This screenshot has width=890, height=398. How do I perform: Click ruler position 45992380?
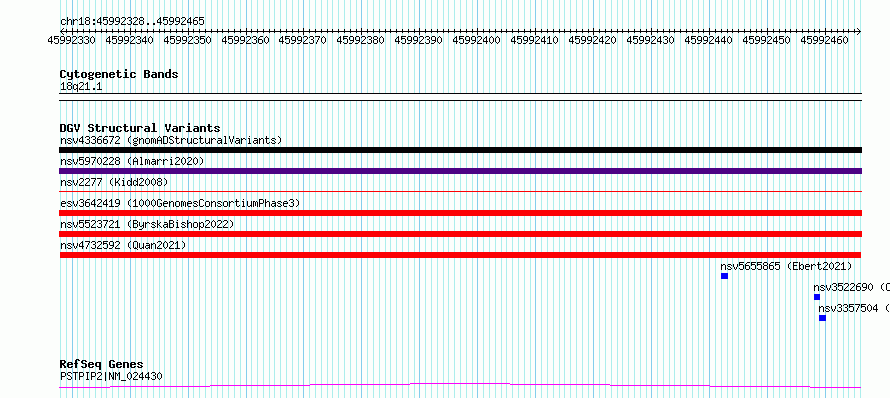click(361, 40)
